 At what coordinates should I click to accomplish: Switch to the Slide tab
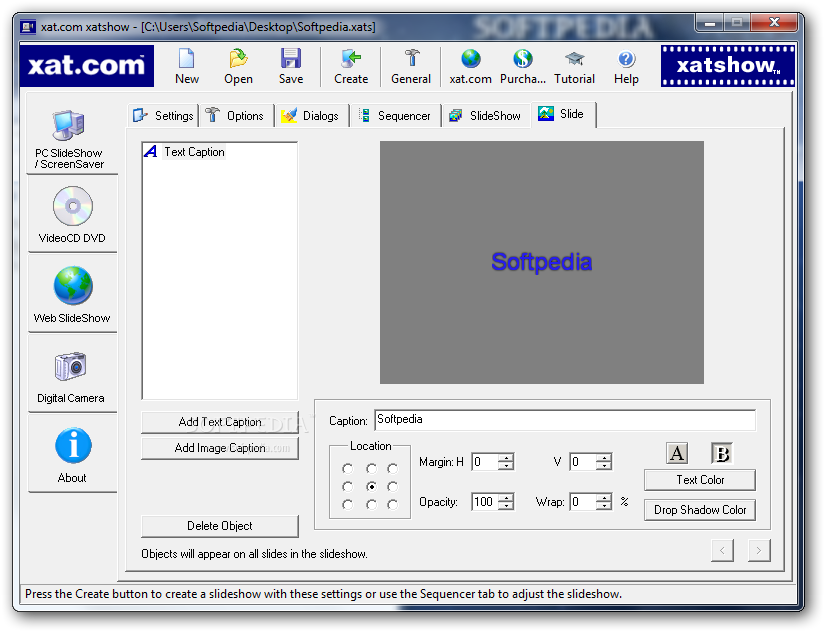point(562,114)
